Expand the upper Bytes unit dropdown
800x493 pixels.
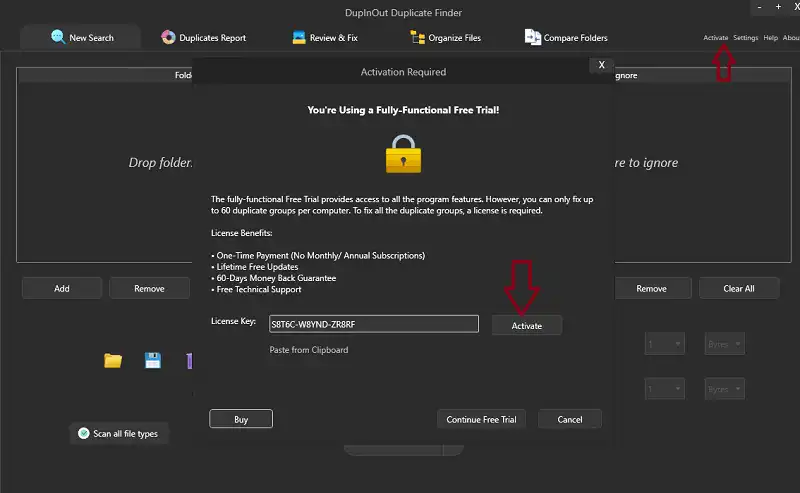coord(725,344)
